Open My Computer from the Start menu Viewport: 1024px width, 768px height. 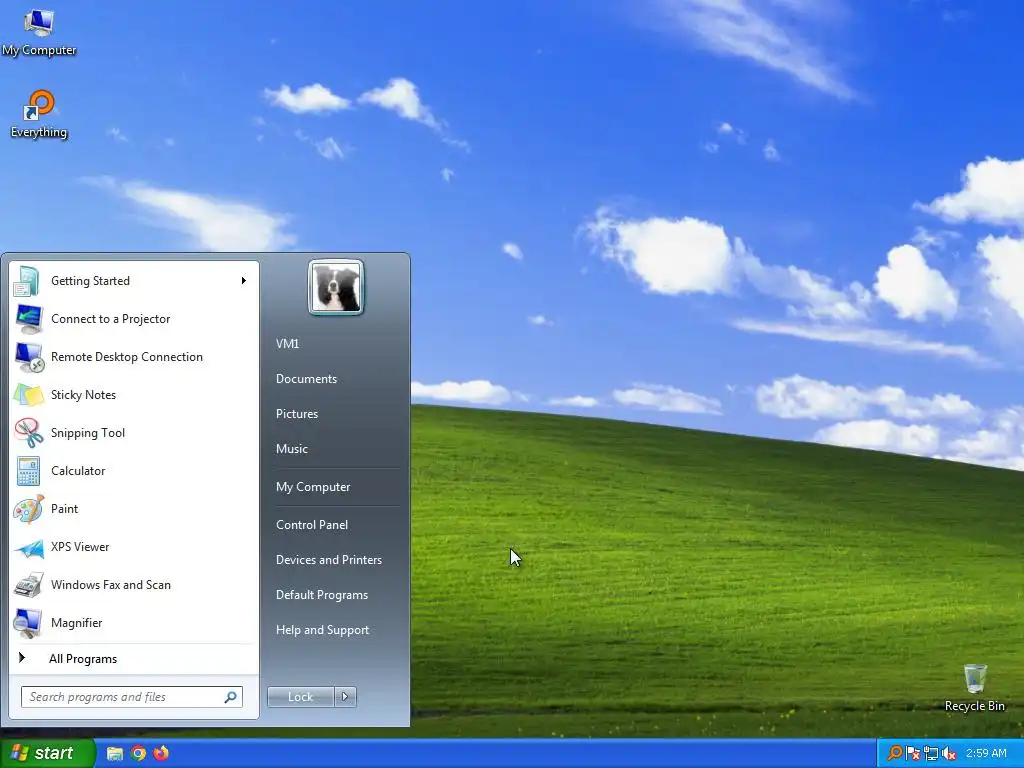tap(313, 487)
